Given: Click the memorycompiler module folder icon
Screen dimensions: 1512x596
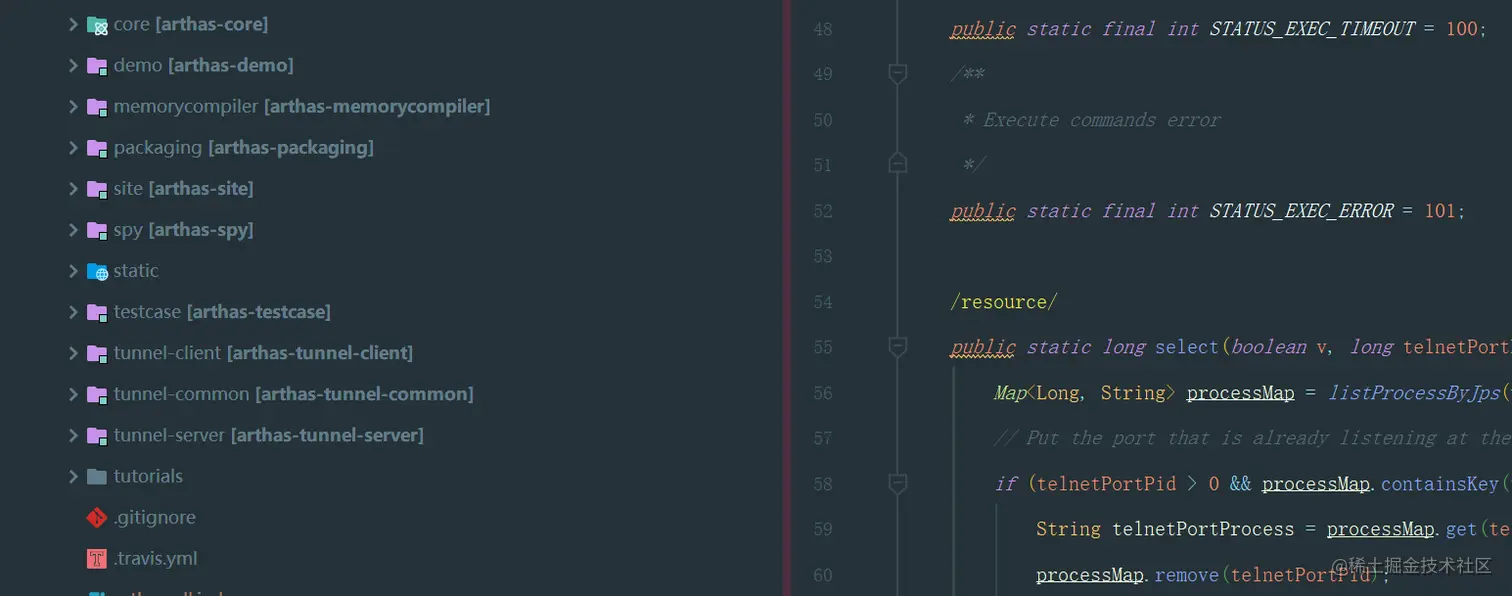Looking at the screenshot, I should (x=97, y=107).
